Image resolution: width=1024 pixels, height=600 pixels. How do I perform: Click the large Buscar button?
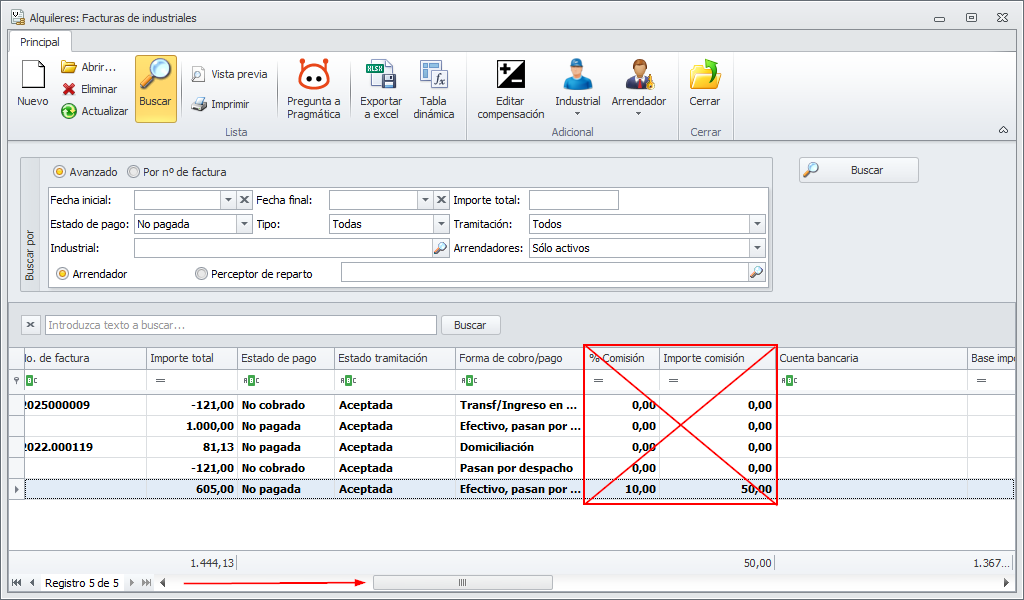[x=859, y=170]
